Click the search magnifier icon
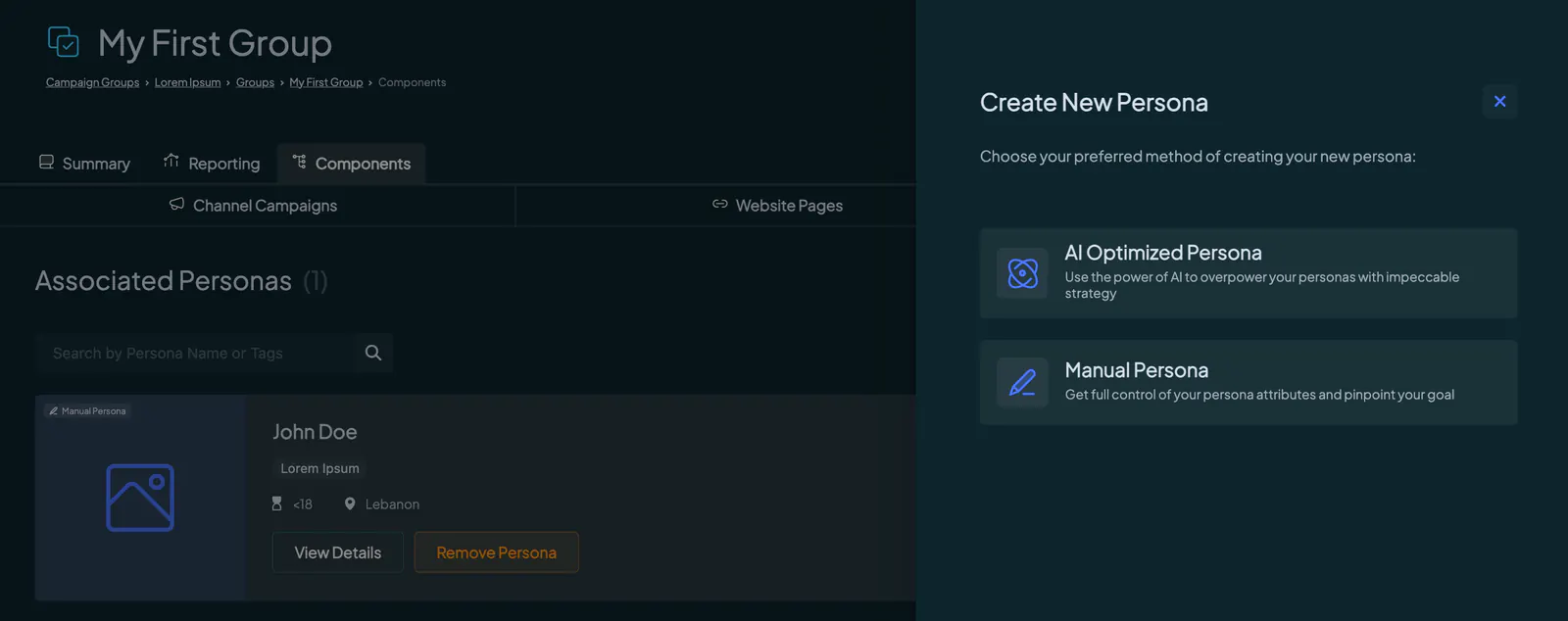This screenshot has width=1568, height=621. coord(373,353)
